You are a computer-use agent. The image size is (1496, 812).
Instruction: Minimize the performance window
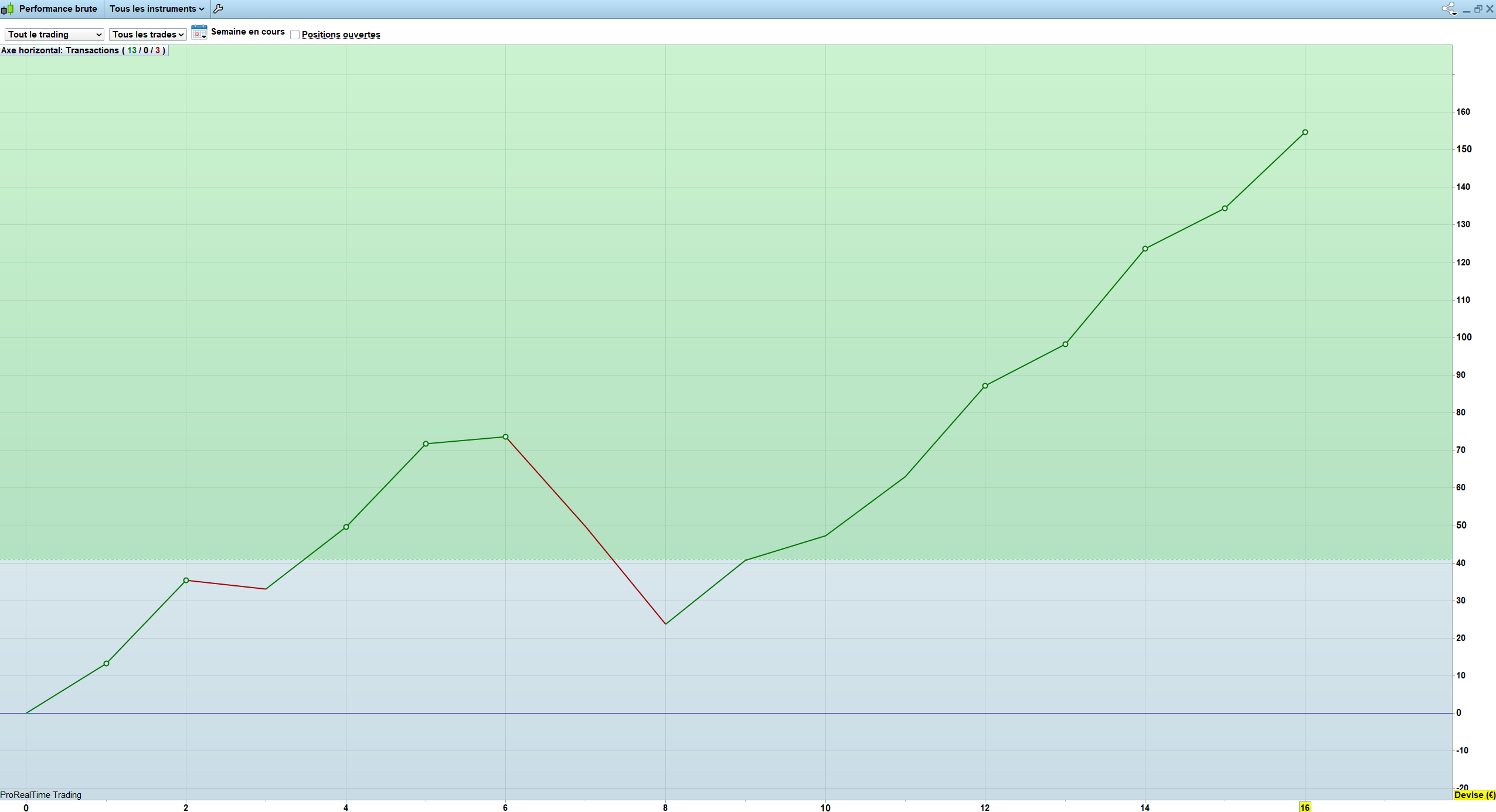click(x=1466, y=10)
